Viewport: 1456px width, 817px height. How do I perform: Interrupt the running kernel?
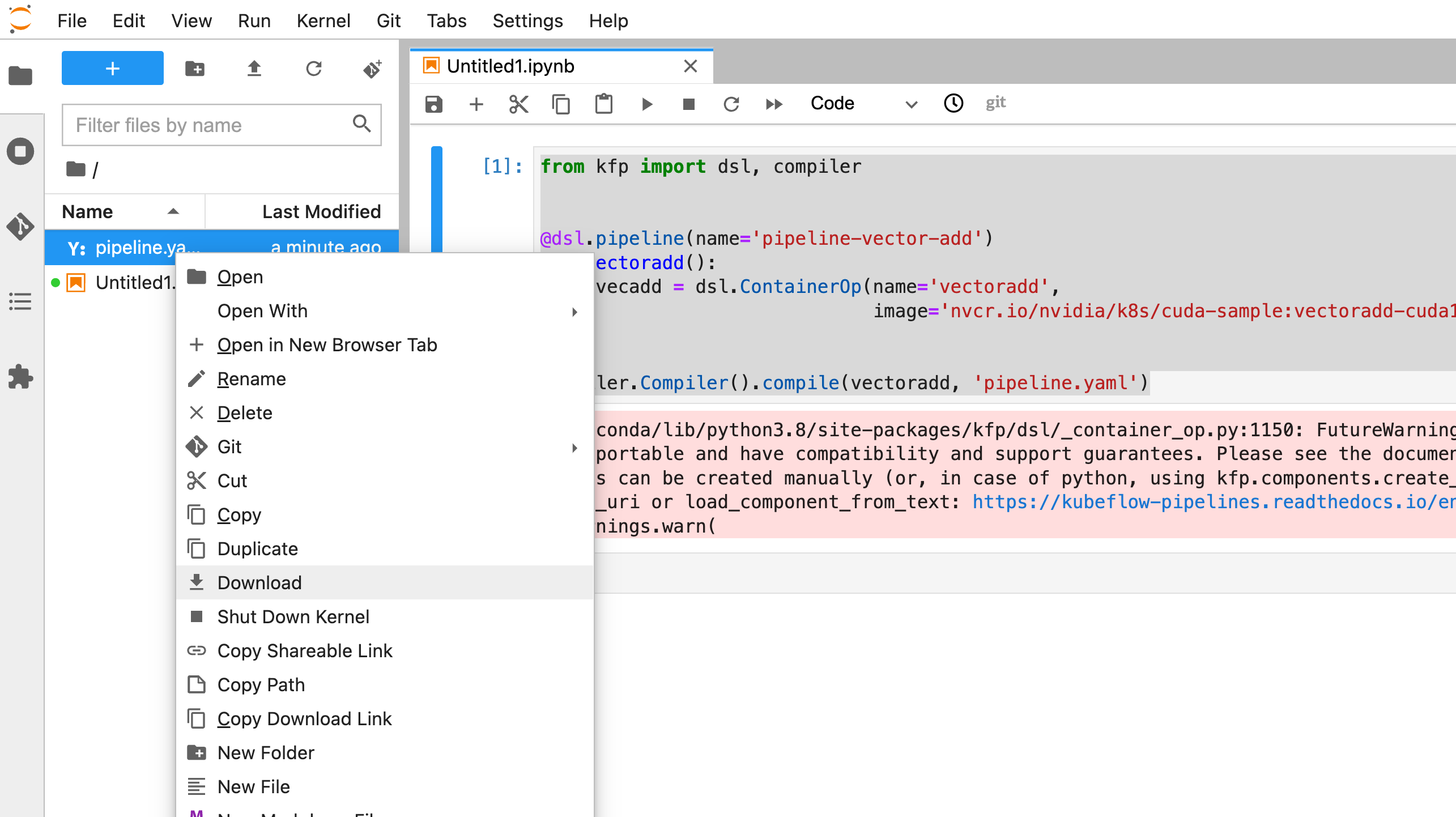(x=688, y=104)
